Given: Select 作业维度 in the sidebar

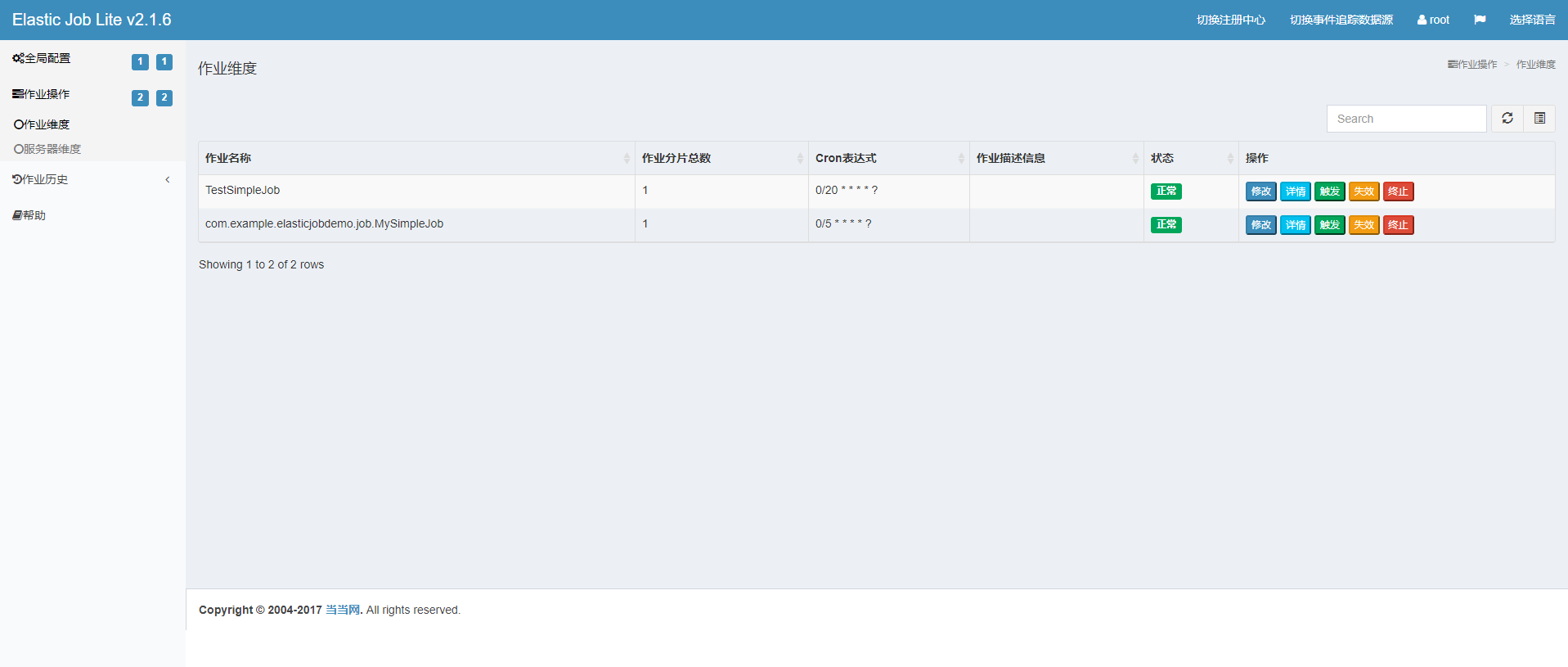Looking at the screenshot, I should tap(43, 124).
